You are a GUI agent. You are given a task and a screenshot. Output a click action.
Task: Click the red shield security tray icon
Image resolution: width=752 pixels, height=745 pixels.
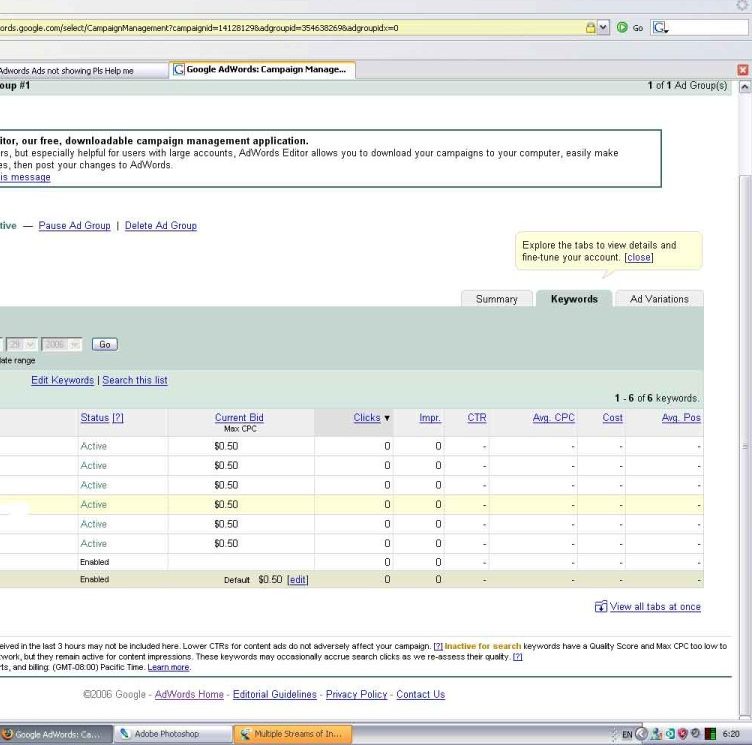pyautogui.click(x=682, y=734)
